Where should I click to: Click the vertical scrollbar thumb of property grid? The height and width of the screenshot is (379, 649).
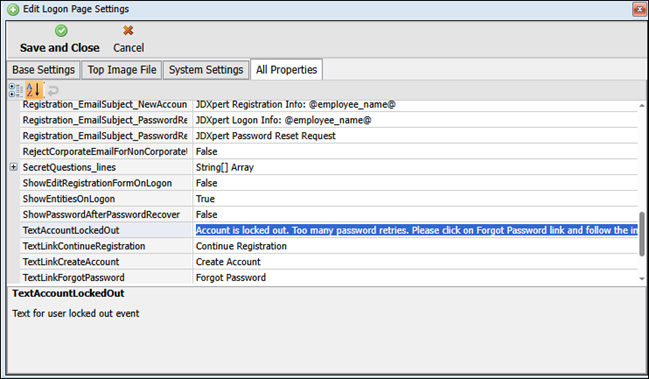point(642,234)
